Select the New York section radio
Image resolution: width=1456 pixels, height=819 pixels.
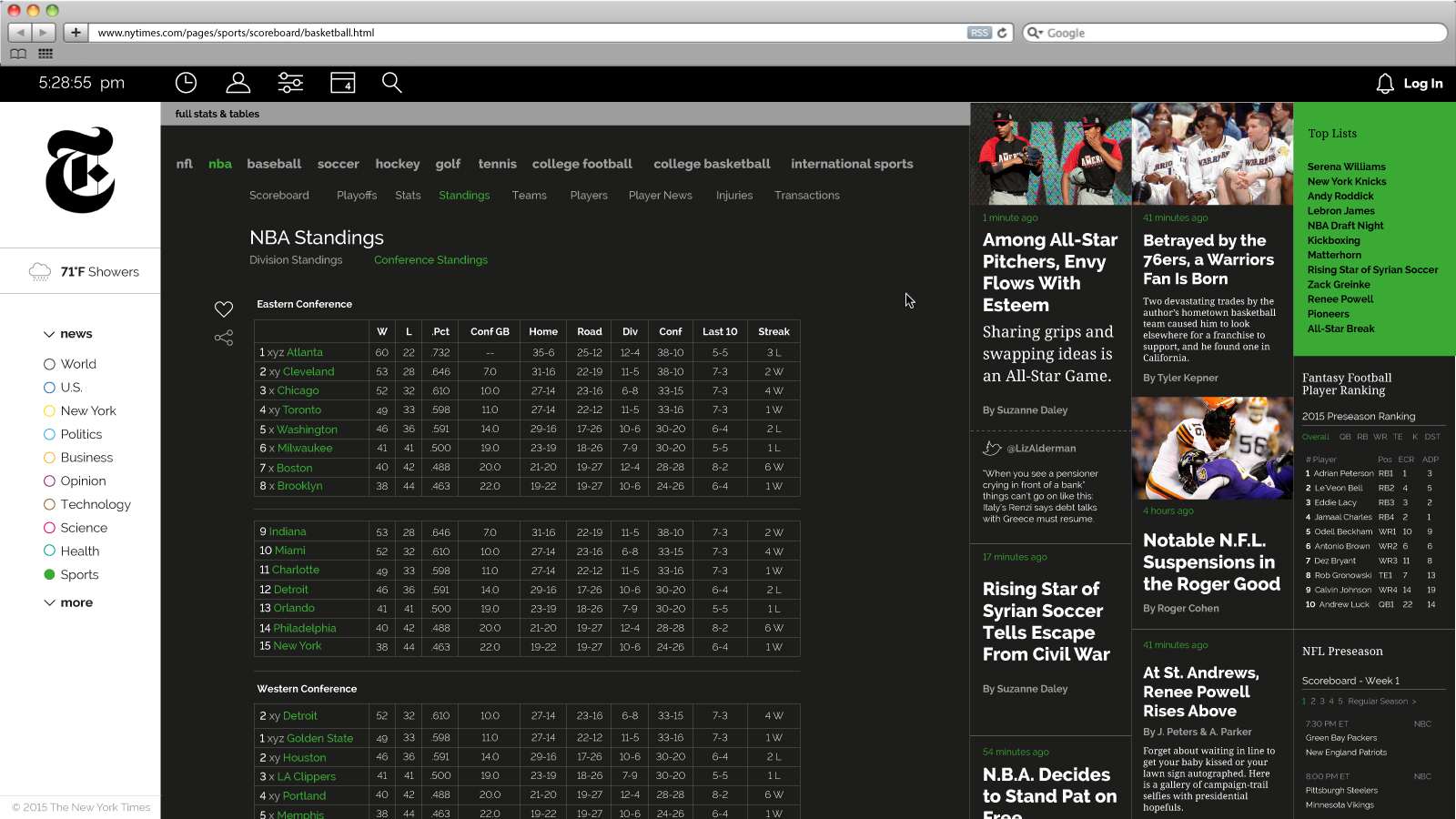point(49,410)
